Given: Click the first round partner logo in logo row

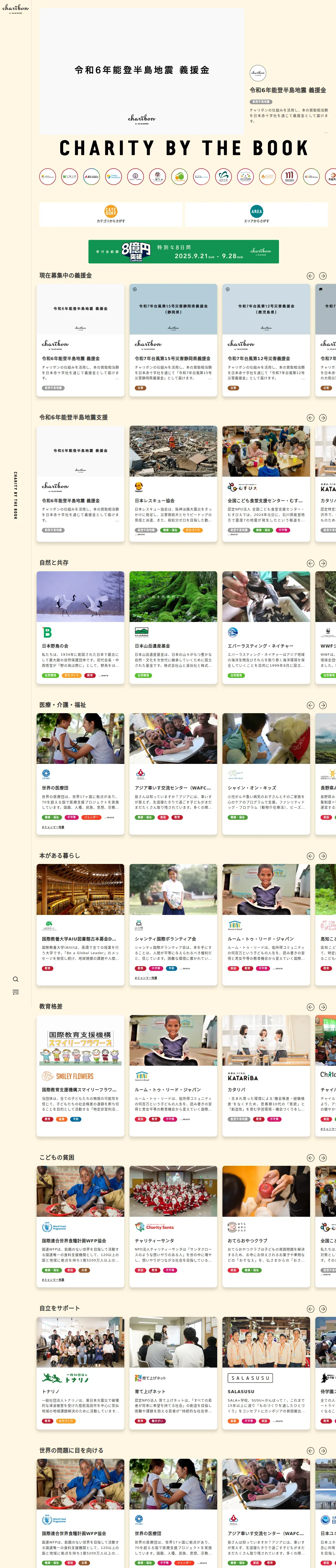Looking at the screenshot, I should [x=48, y=176].
